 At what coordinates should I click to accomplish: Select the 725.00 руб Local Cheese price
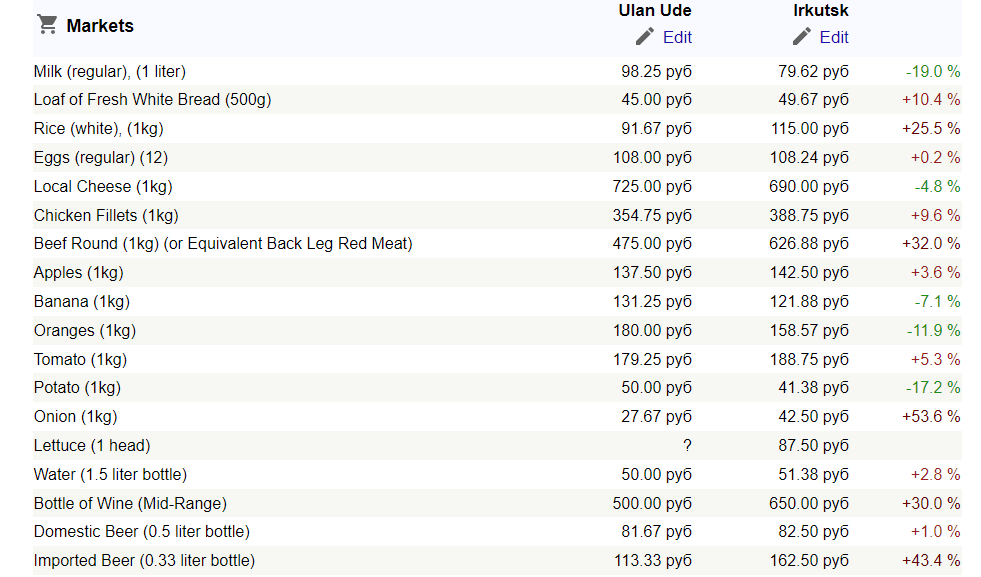coord(652,187)
